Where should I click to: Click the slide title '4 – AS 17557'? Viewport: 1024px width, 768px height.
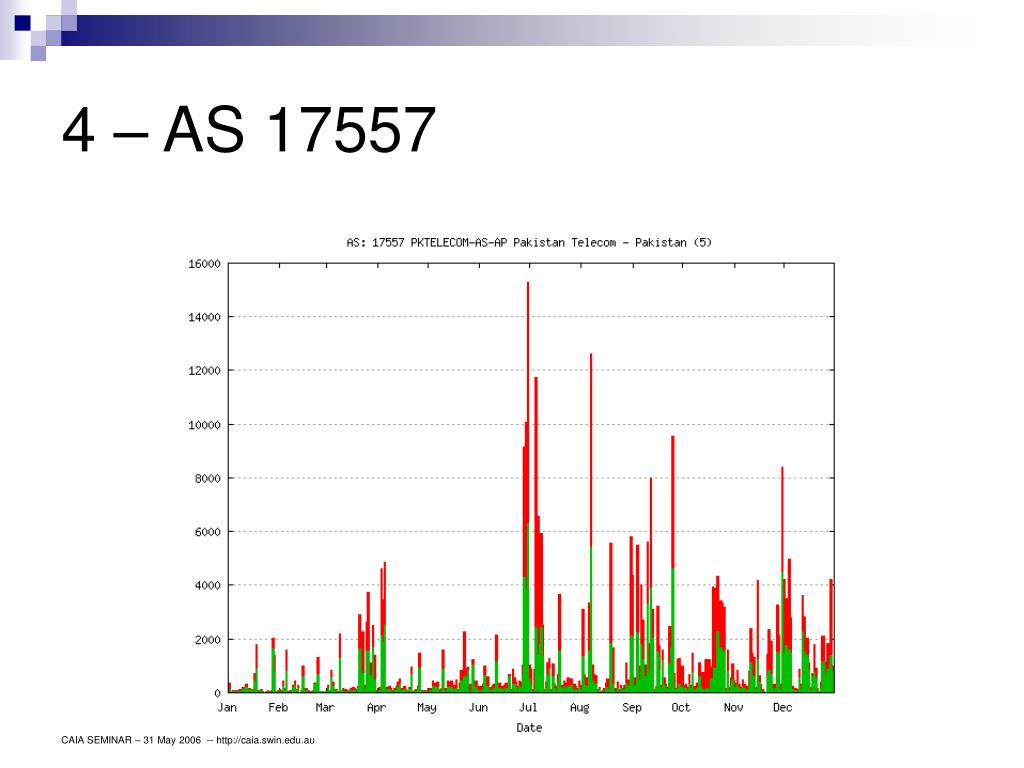tap(249, 129)
